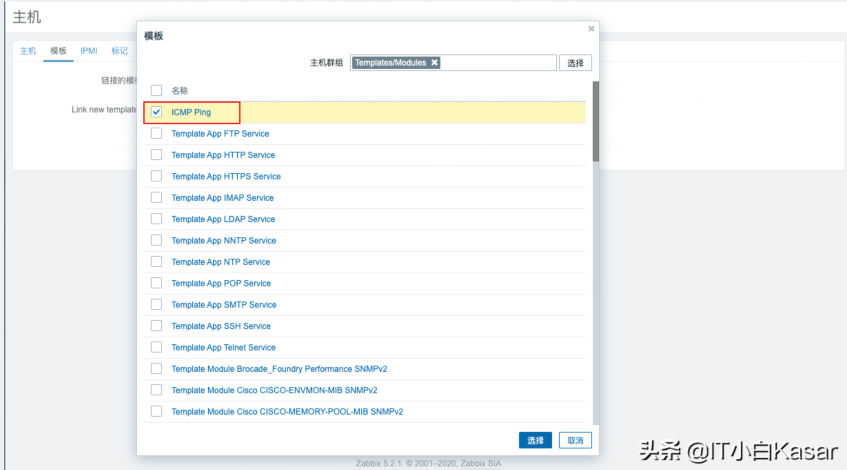Image resolution: width=847 pixels, height=470 pixels.
Task: Open Template App Telnet Service link
Action: tap(224, 347)
